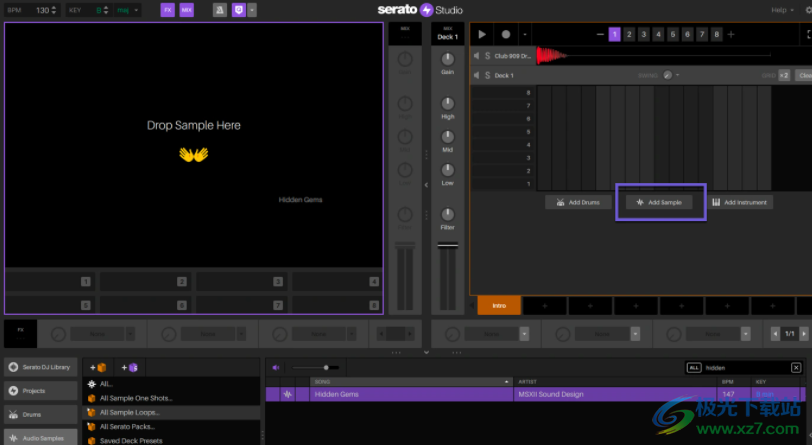Select bar 7 in the sequencer
The width and height of the screenshot is (812, 445).
pos(702,34)
